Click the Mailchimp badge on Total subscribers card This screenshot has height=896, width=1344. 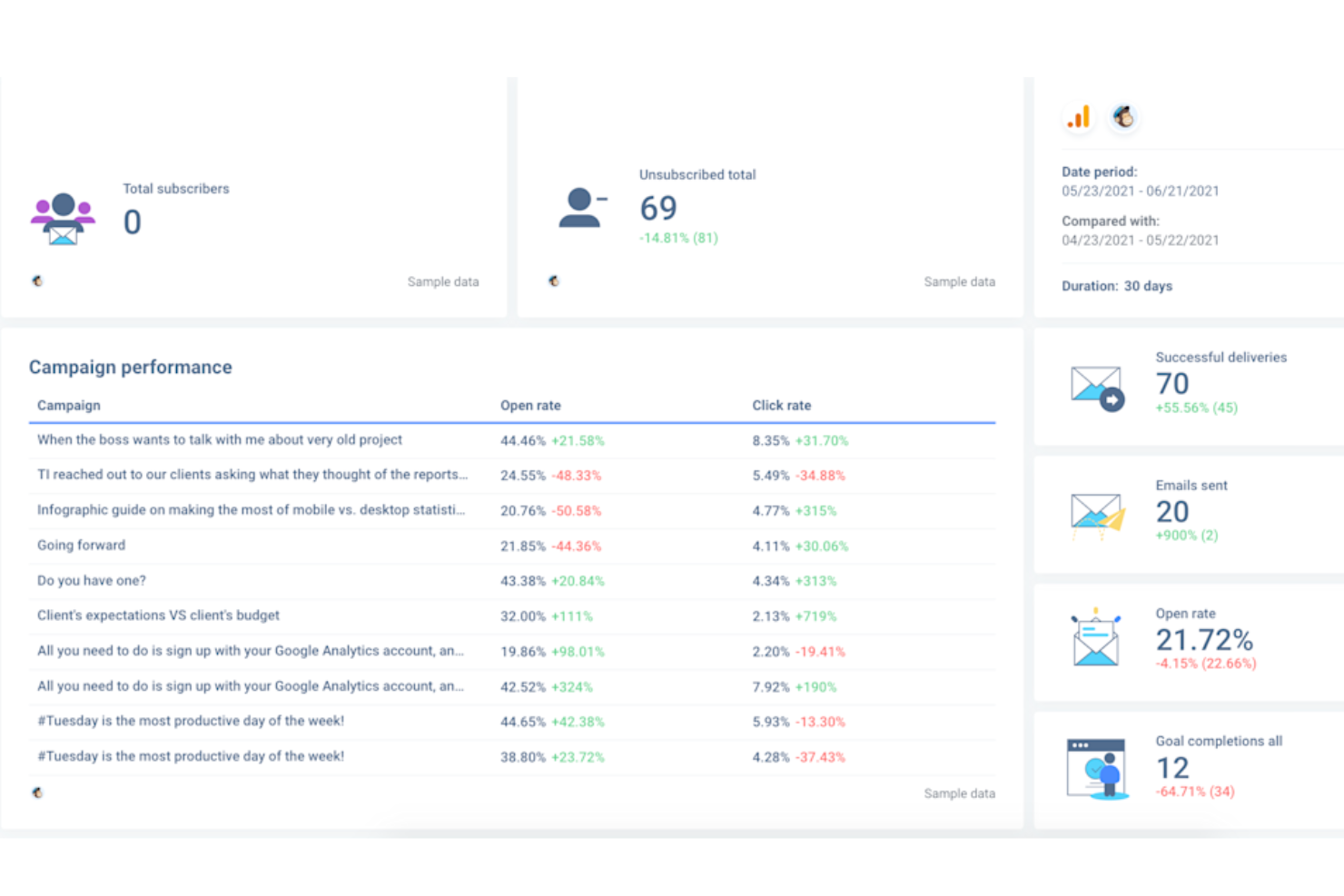click(x=37, y=281)
